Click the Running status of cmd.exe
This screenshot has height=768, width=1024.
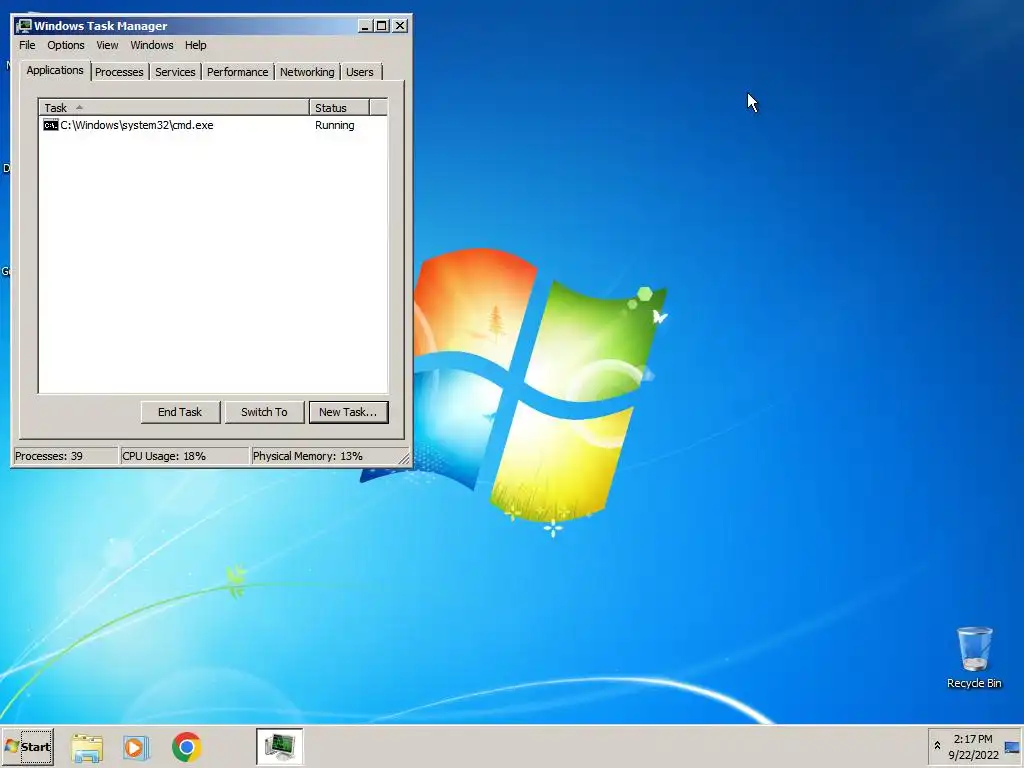coord(334,125)
